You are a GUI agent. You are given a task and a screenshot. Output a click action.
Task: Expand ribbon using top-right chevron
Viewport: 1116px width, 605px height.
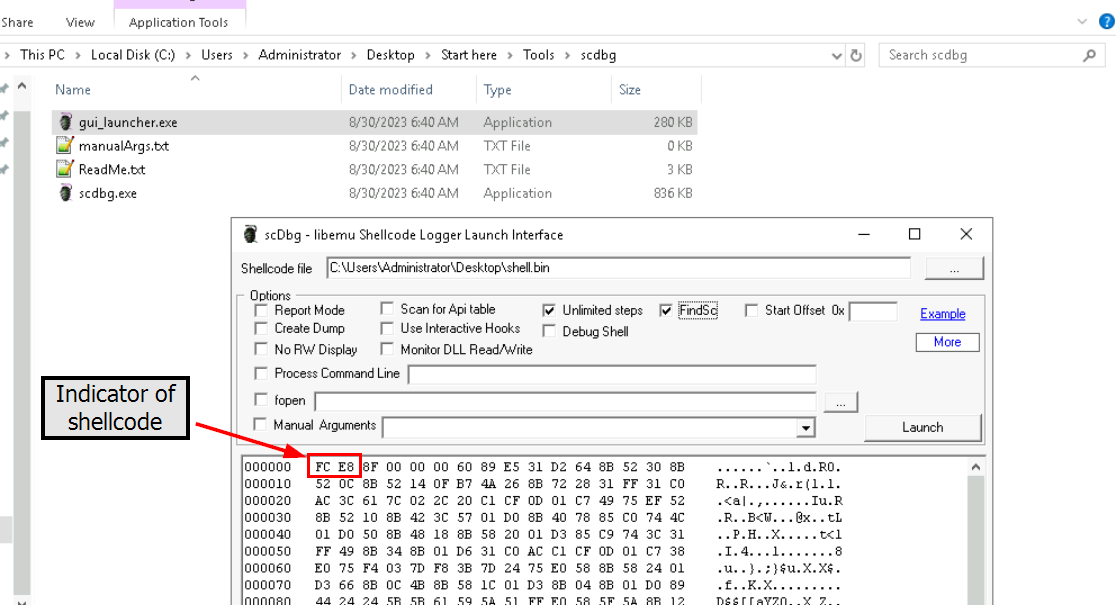(x=1081, y=21)
